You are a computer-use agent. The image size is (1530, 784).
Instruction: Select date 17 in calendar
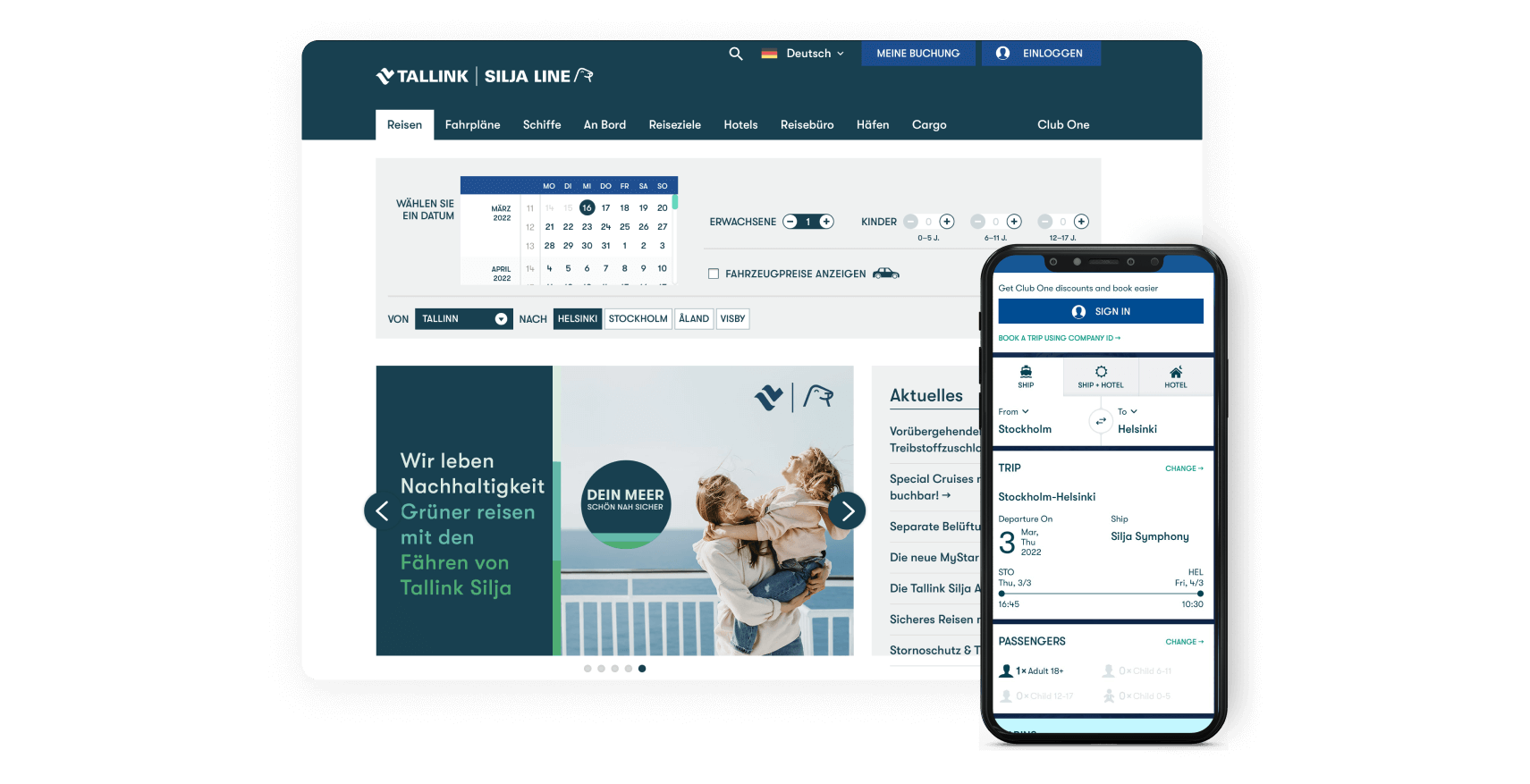click(605, 207)
